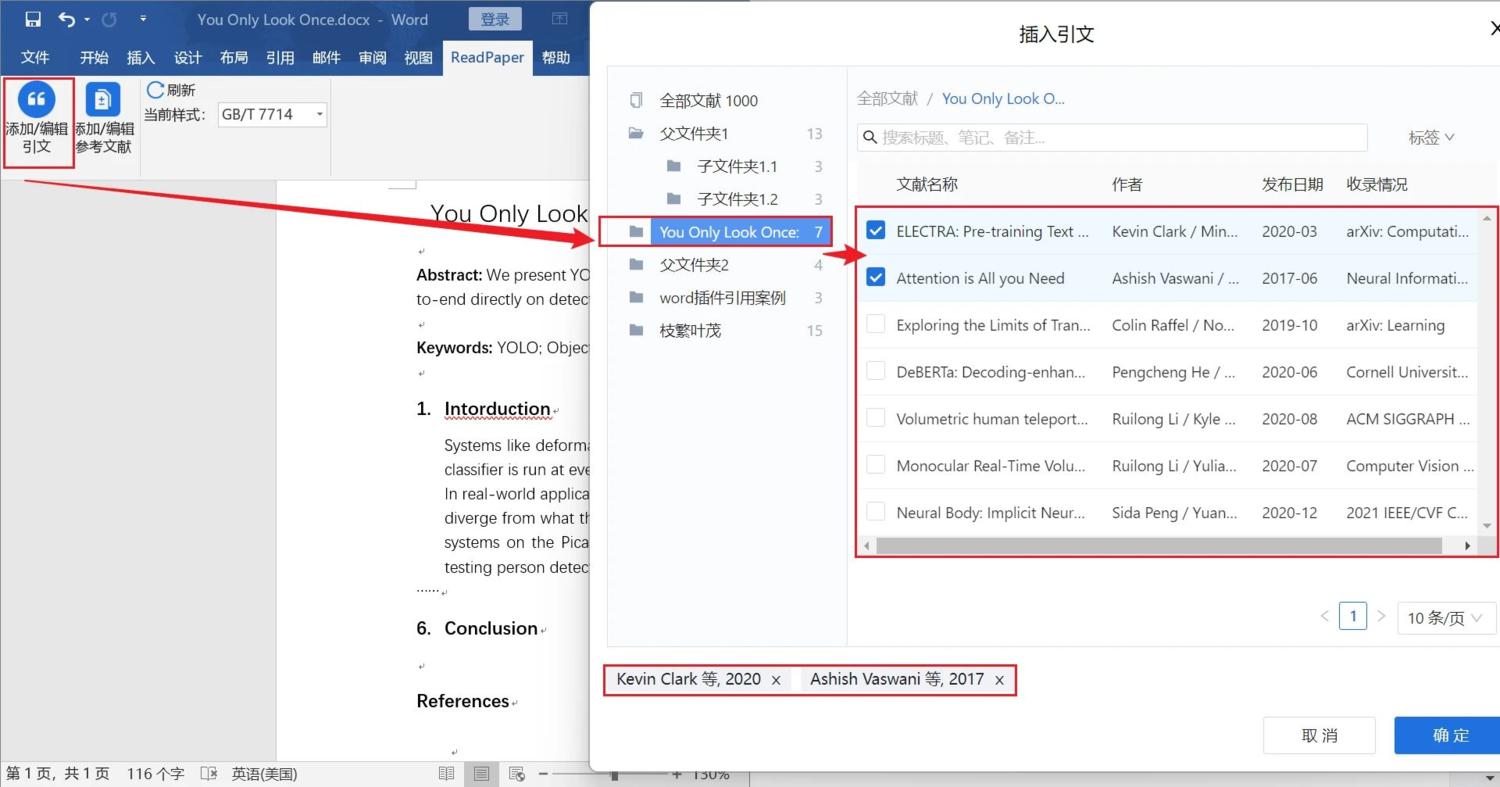This screenshot has width=1500, height=787.
Task: Click the Add/Edit citation quote icon
Action: (x=37, y=99)
